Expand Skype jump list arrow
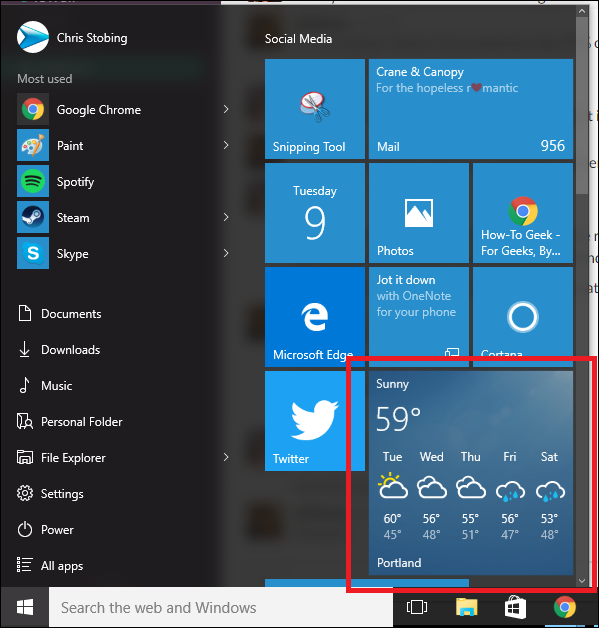This screenshot has height=628, width=599. pos(226,253)
